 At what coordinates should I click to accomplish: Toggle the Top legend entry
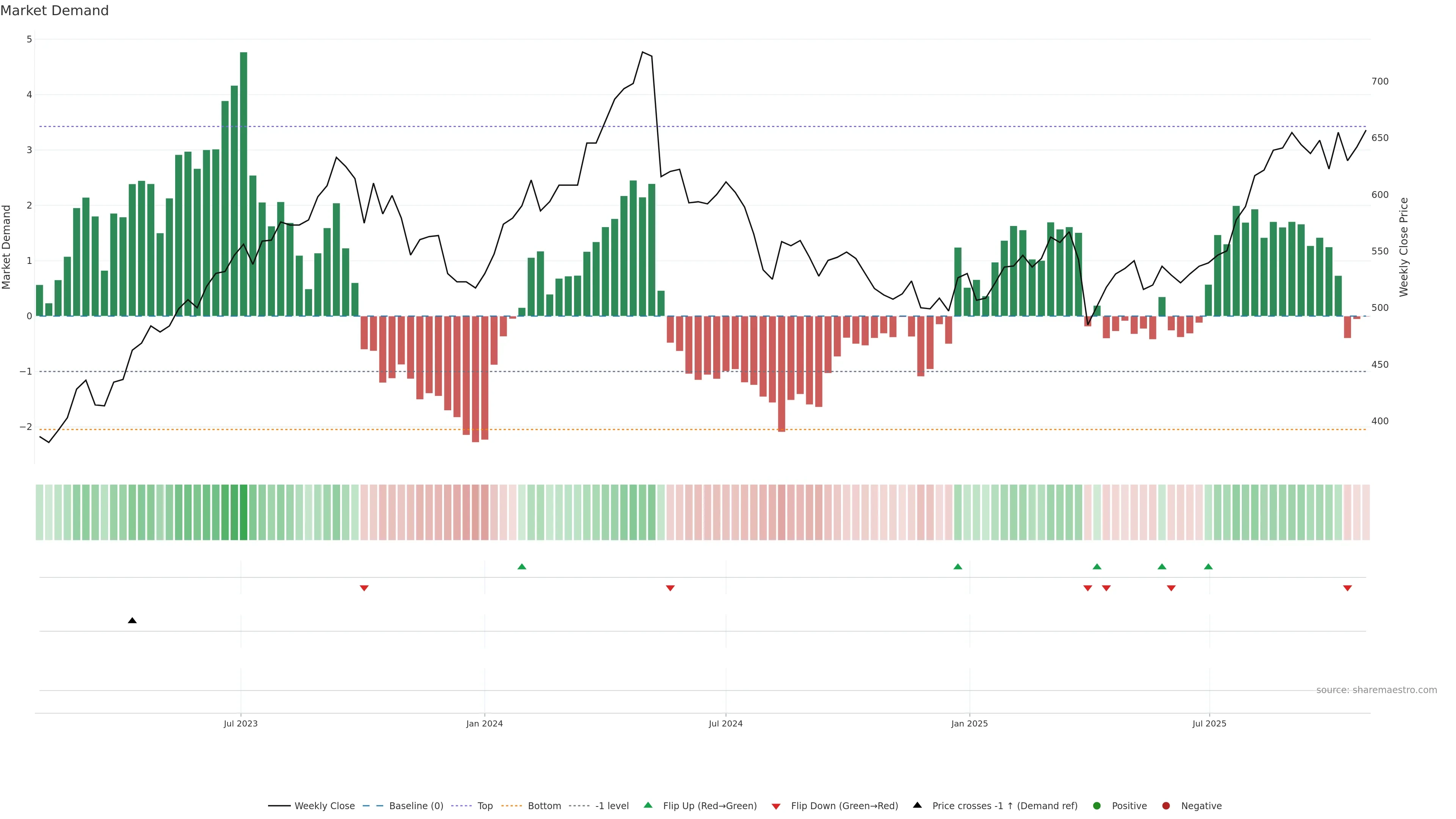(x=485, y=806)
